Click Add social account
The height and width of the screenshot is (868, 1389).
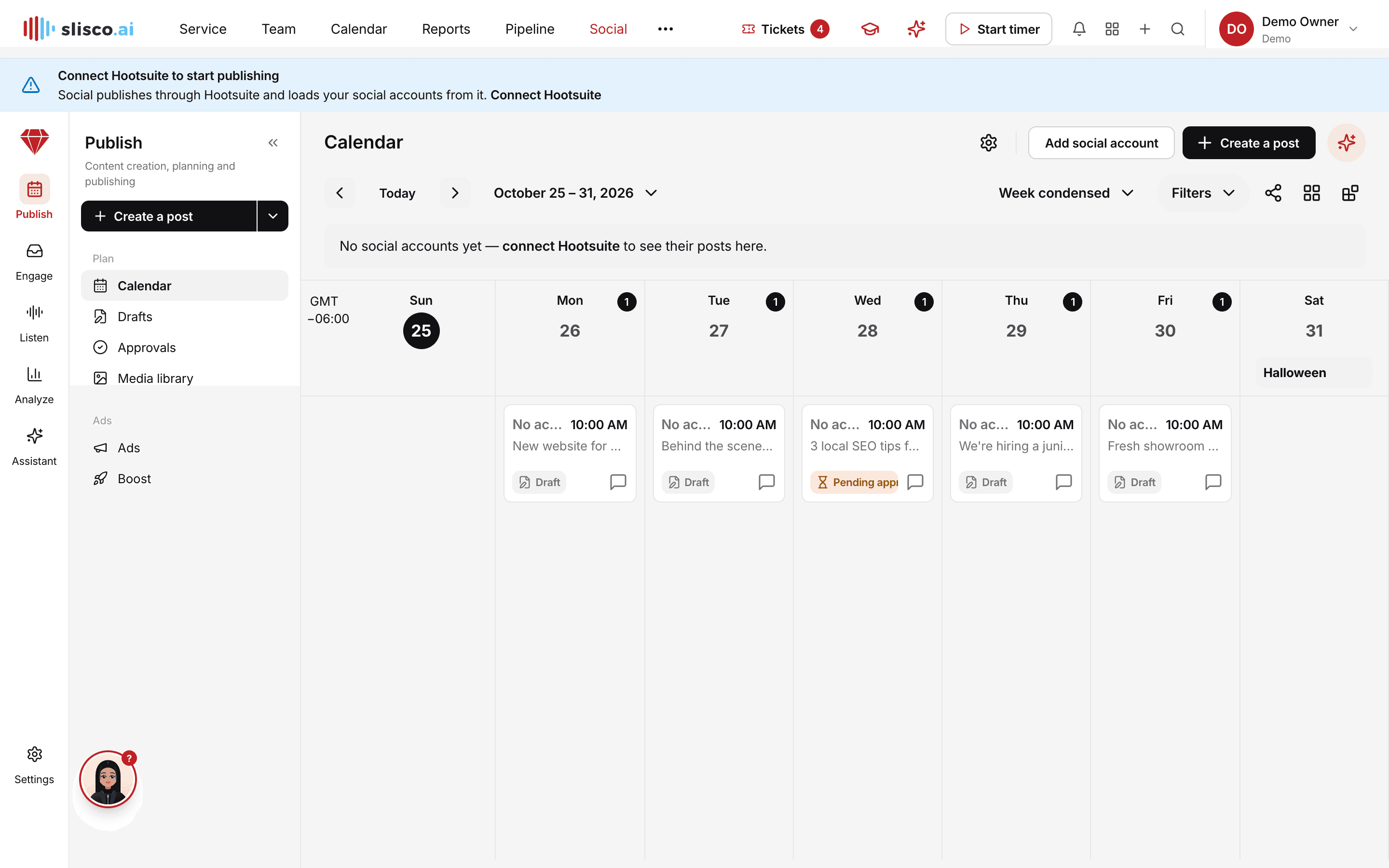[x=1101, y=143]
